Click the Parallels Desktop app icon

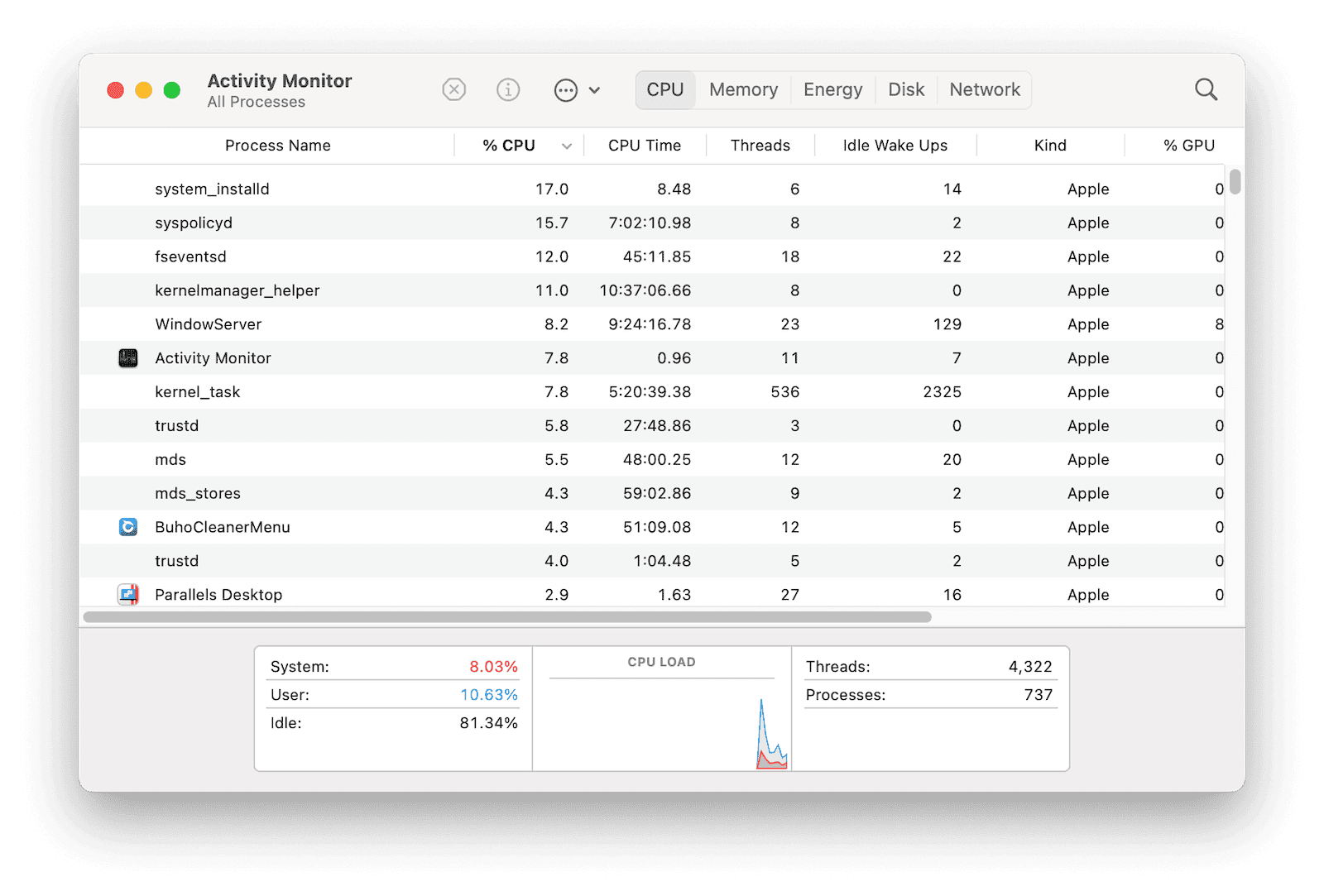[128, 595]
